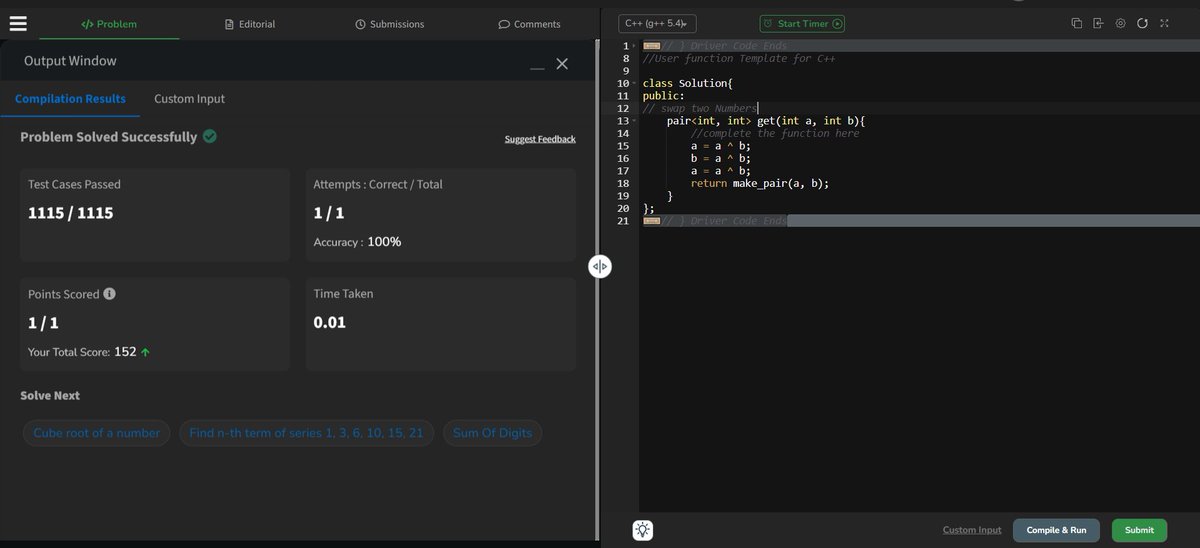The image size is (1200, 548).
Task: Collapse get function fold arrow at line 13
Action: pos(634,121)
